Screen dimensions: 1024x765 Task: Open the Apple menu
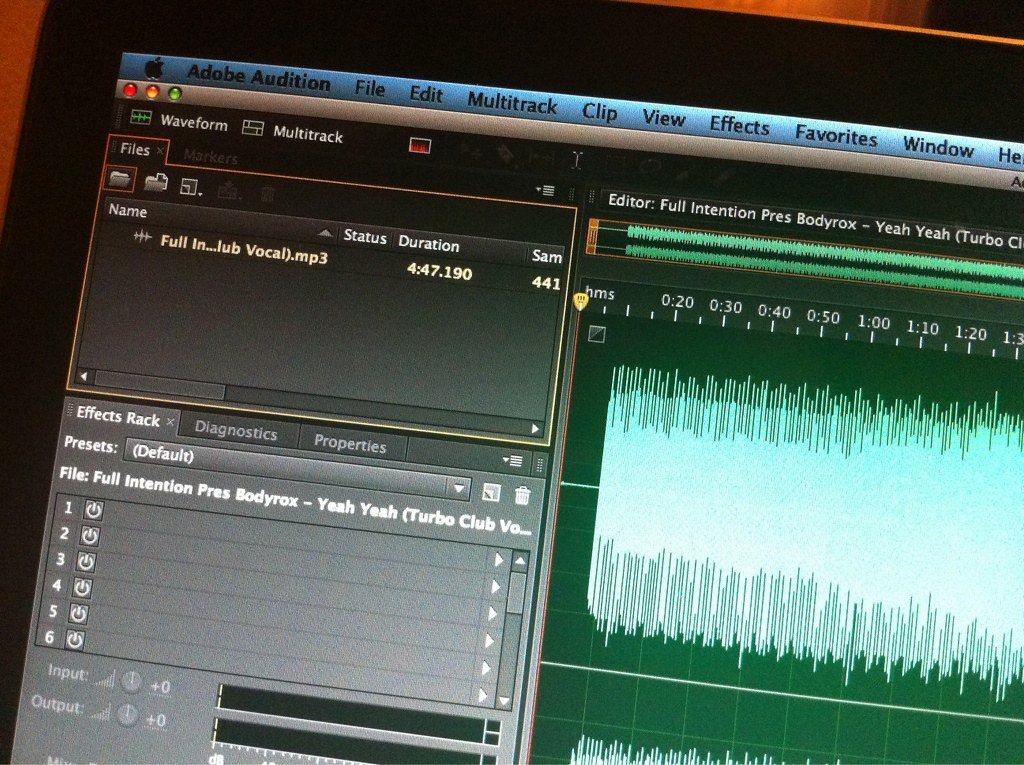154,67
